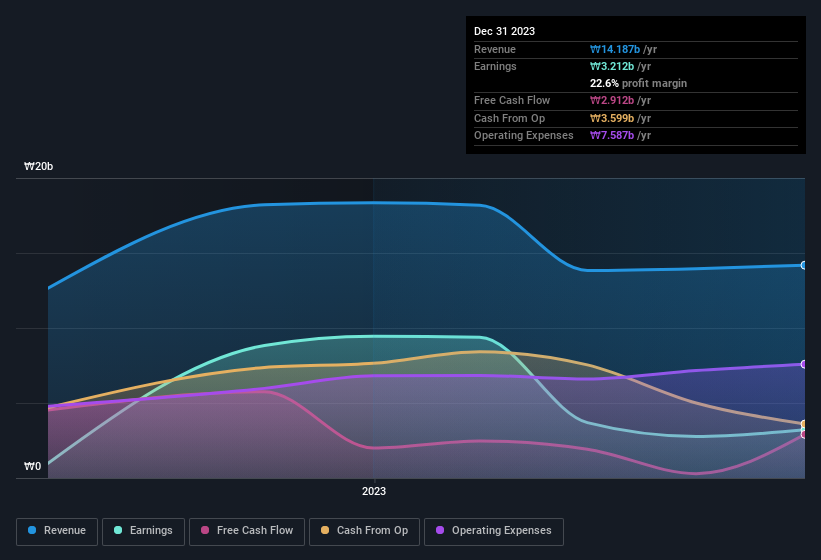The image size is (821, 560).
Task: Click the ₩14.187b revenue value
Action: (615, 49)
